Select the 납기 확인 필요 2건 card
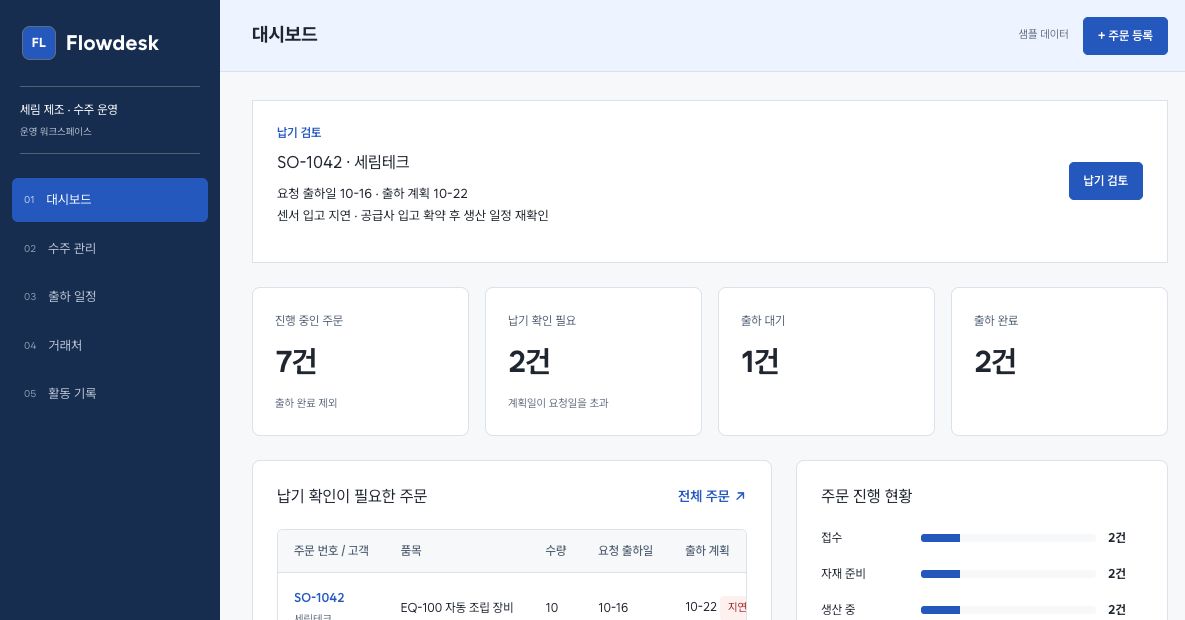 [593, 361]
